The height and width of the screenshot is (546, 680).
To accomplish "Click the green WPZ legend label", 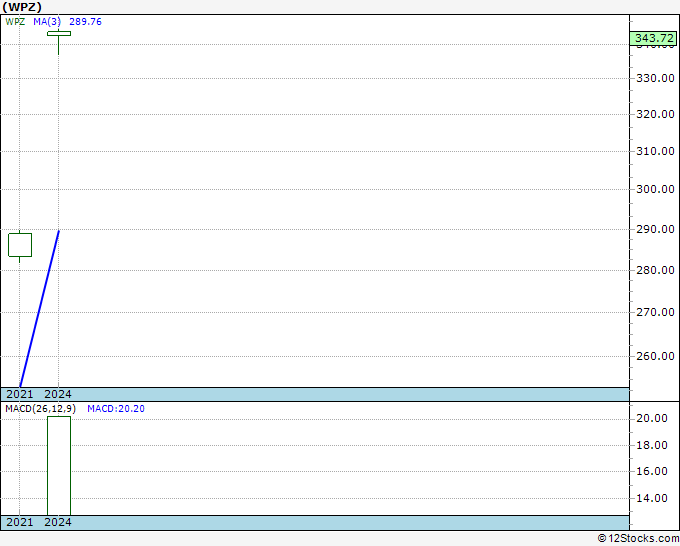I will [15, 22].
